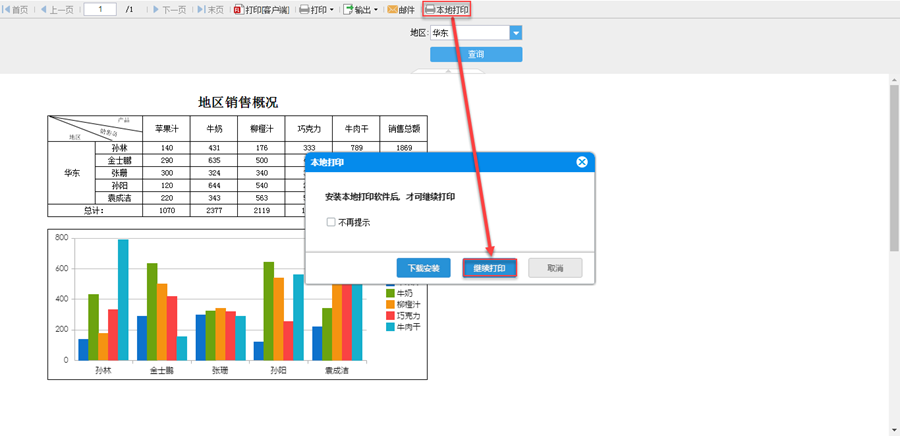This screenshot has width=900, height=436.
Task: Close the 本地打印 dialog
Action: pos(582,162)
